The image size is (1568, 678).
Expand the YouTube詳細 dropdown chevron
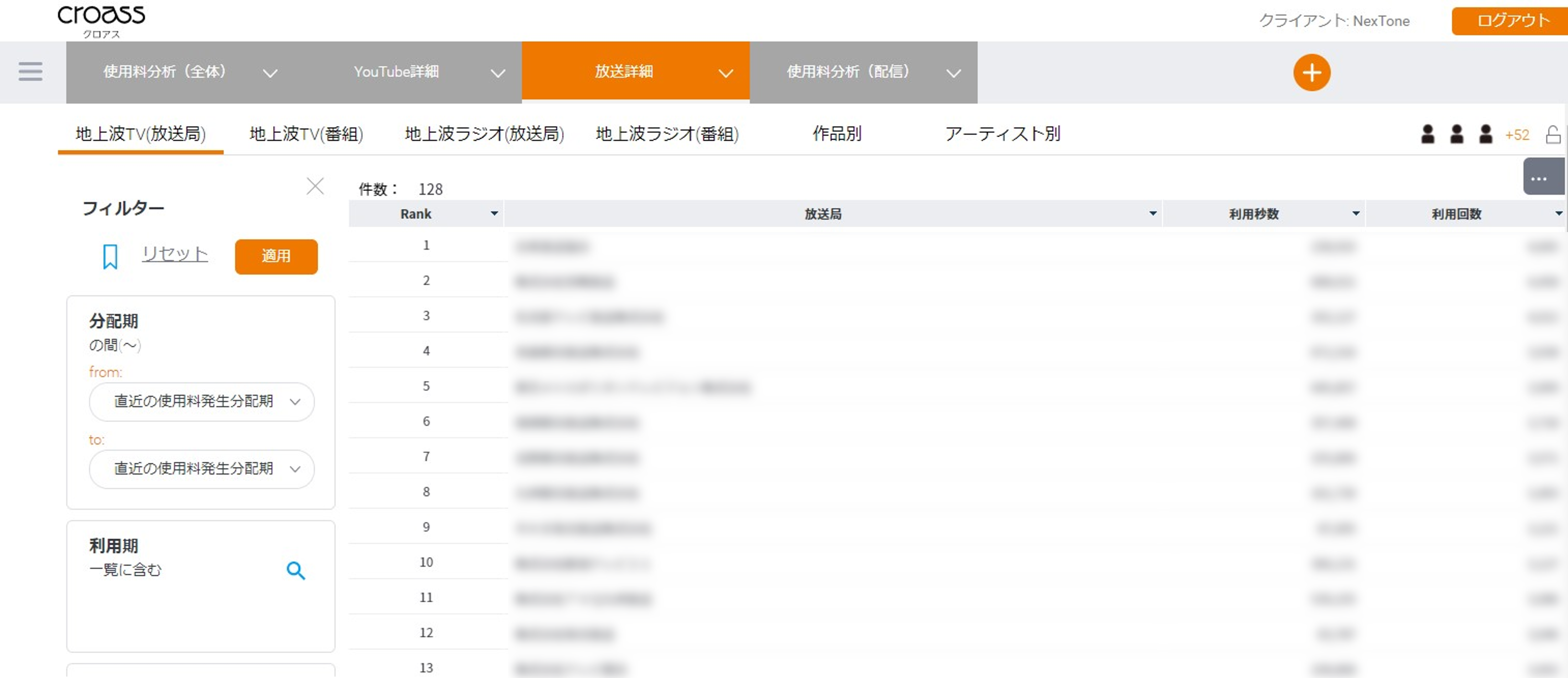[x=498, y=73]
